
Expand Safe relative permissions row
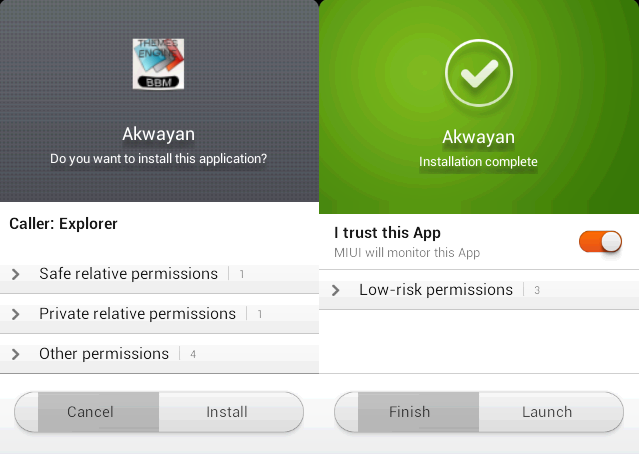[x=159, y=274]
